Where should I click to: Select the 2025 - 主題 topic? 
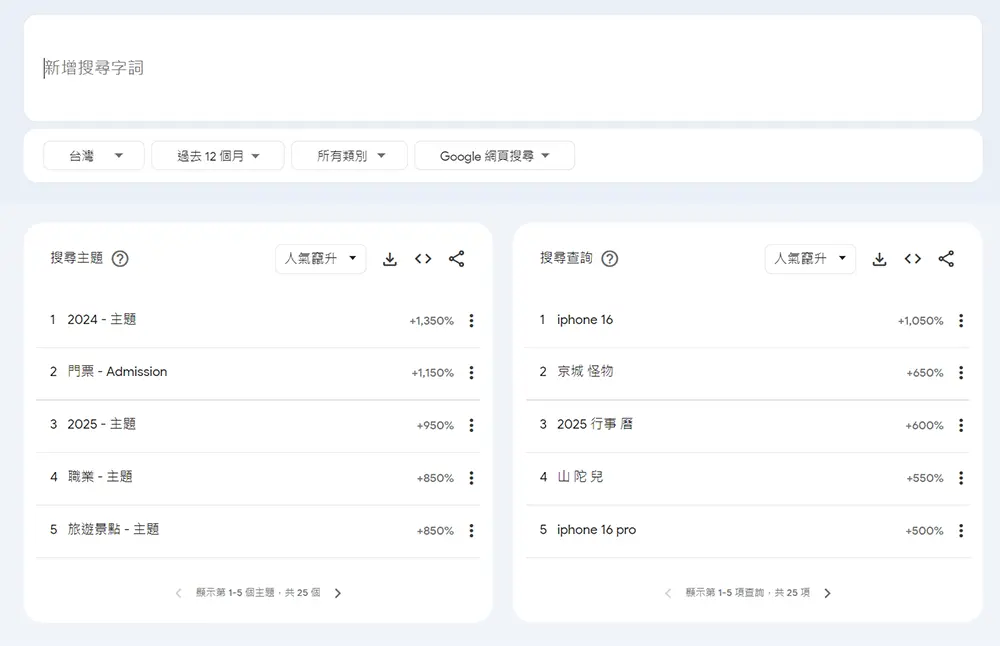pyautogui.click(x=102, y=424)
